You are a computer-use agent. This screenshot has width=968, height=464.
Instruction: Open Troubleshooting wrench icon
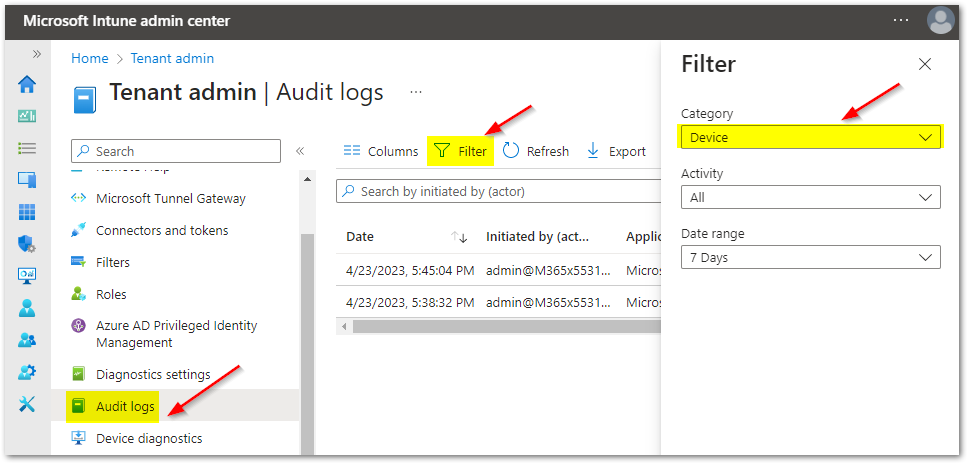click(27, 404)
